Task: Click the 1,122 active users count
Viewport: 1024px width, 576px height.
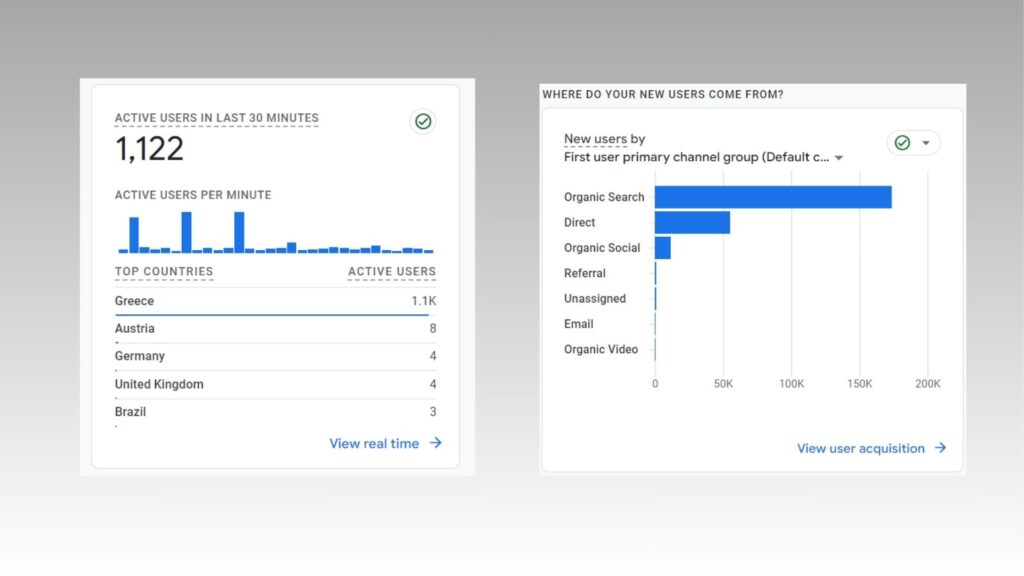Action: (149, 149)
